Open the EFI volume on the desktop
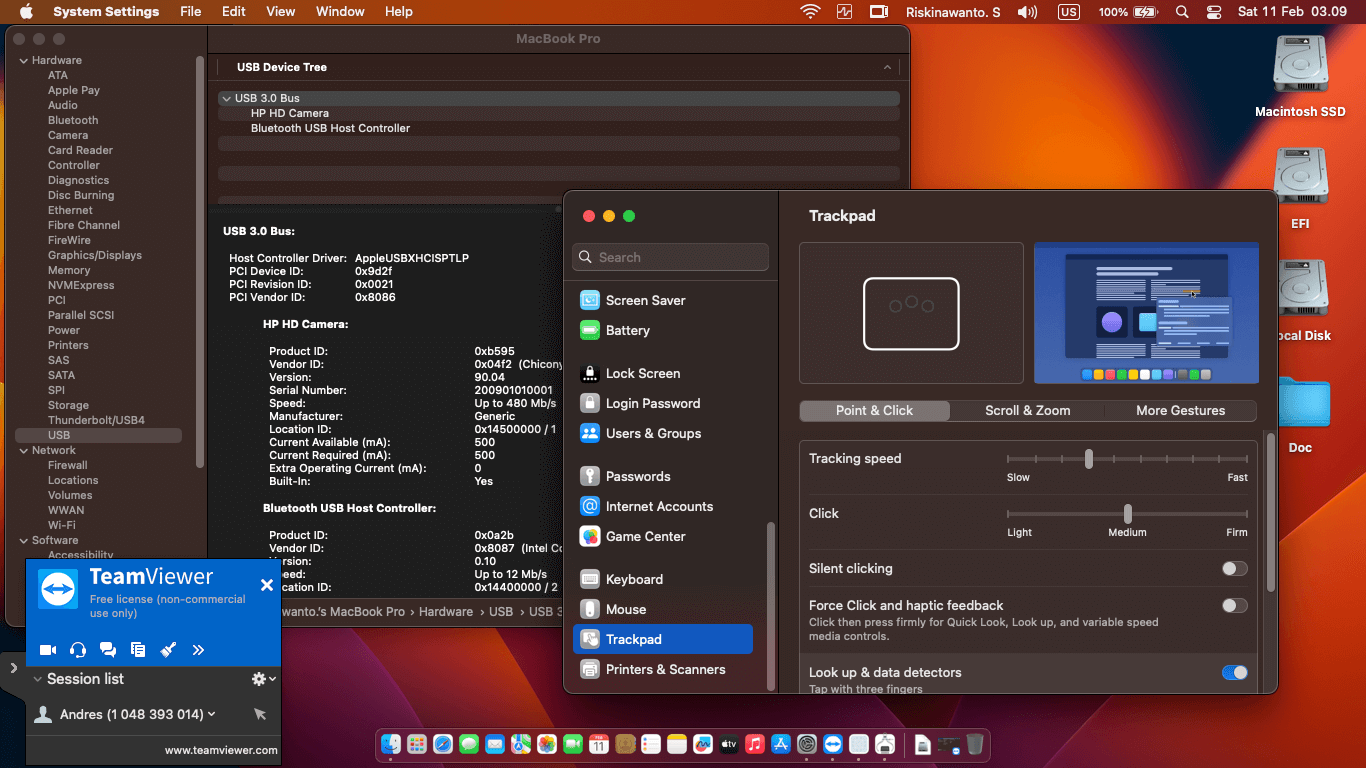 coord(1300,178)
